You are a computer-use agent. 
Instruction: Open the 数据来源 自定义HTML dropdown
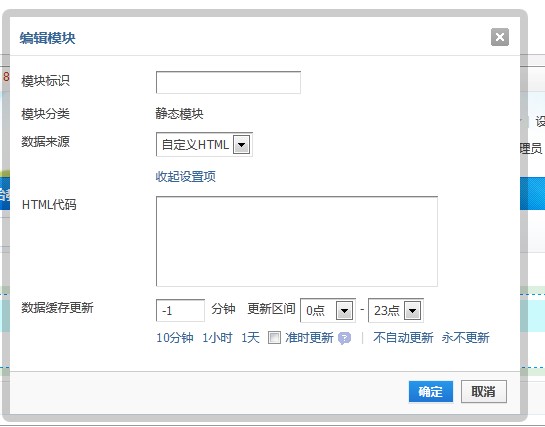[204, 145]
